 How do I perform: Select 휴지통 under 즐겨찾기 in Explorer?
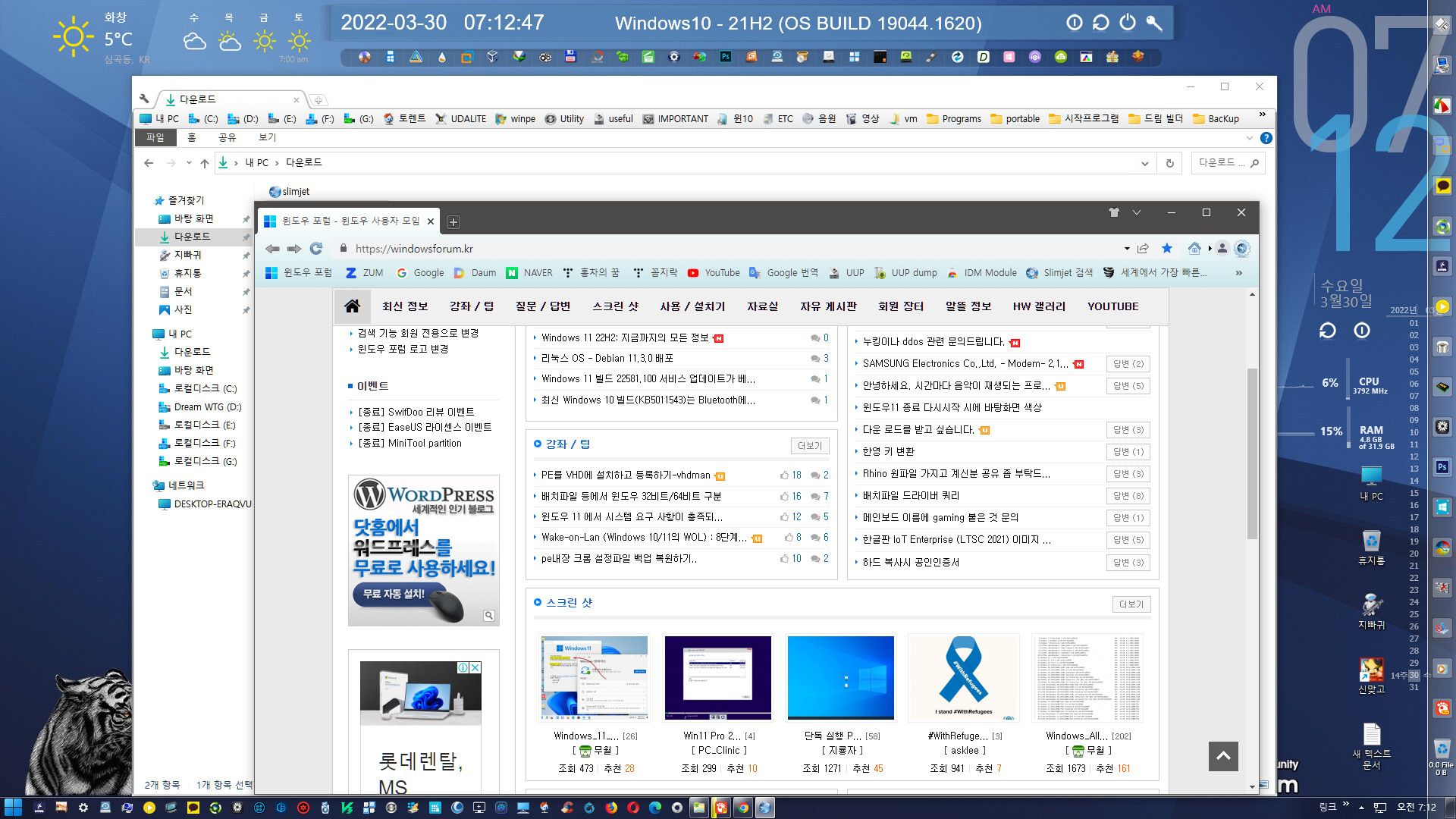pos(180,273)
